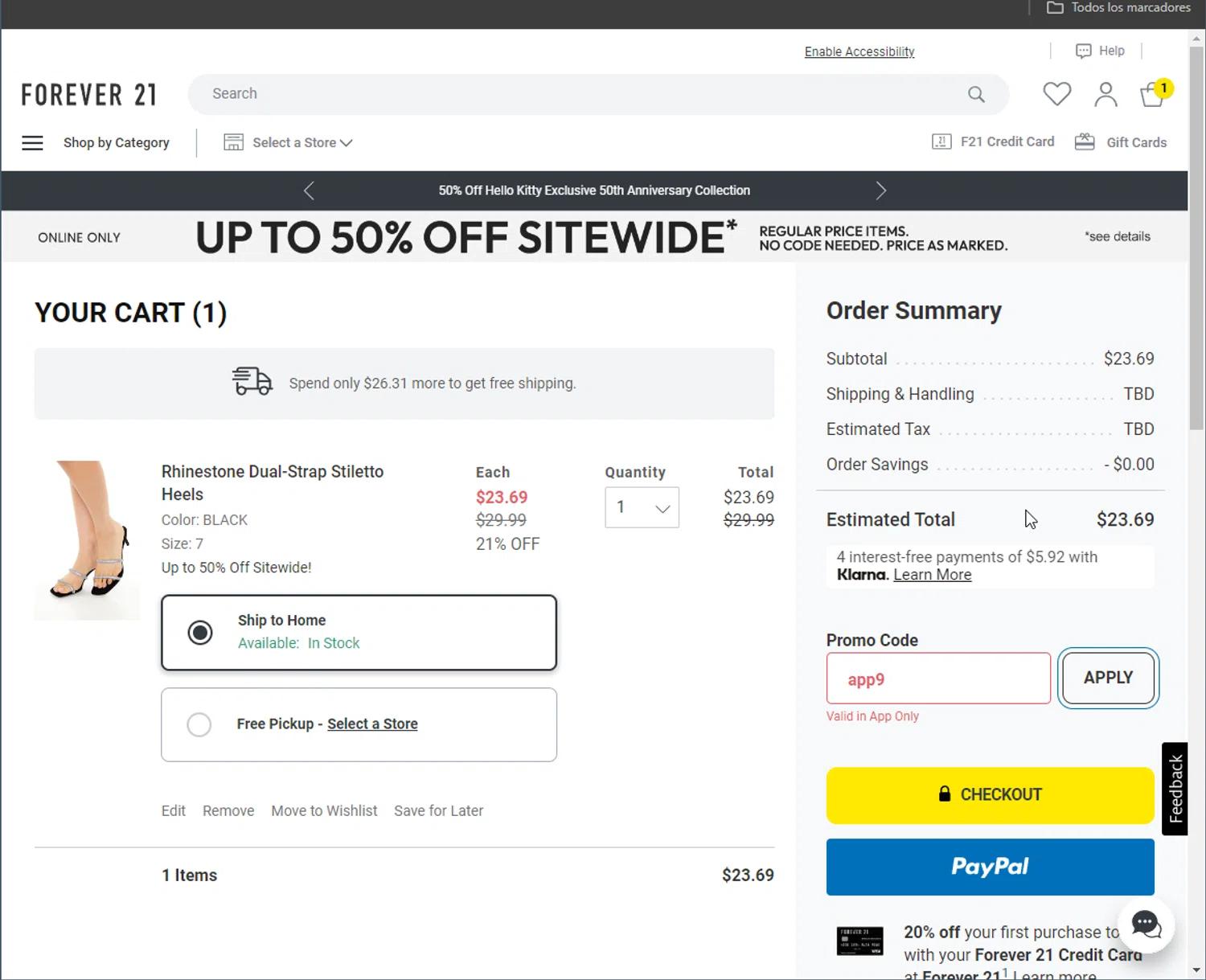The width and height of the screenshot is (1206, 980).
Task: Apply the promo code
Action: (1107, 678)
